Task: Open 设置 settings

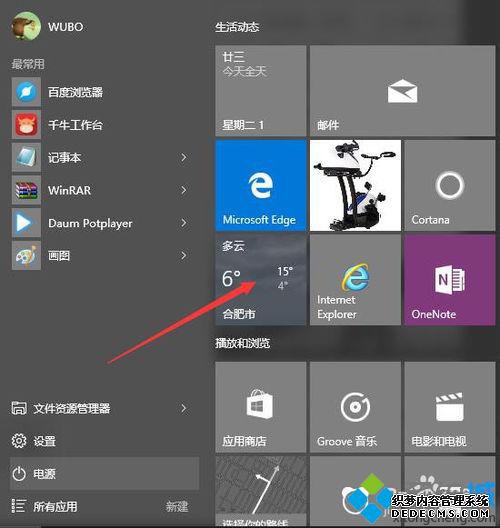Action: (34, 441)
